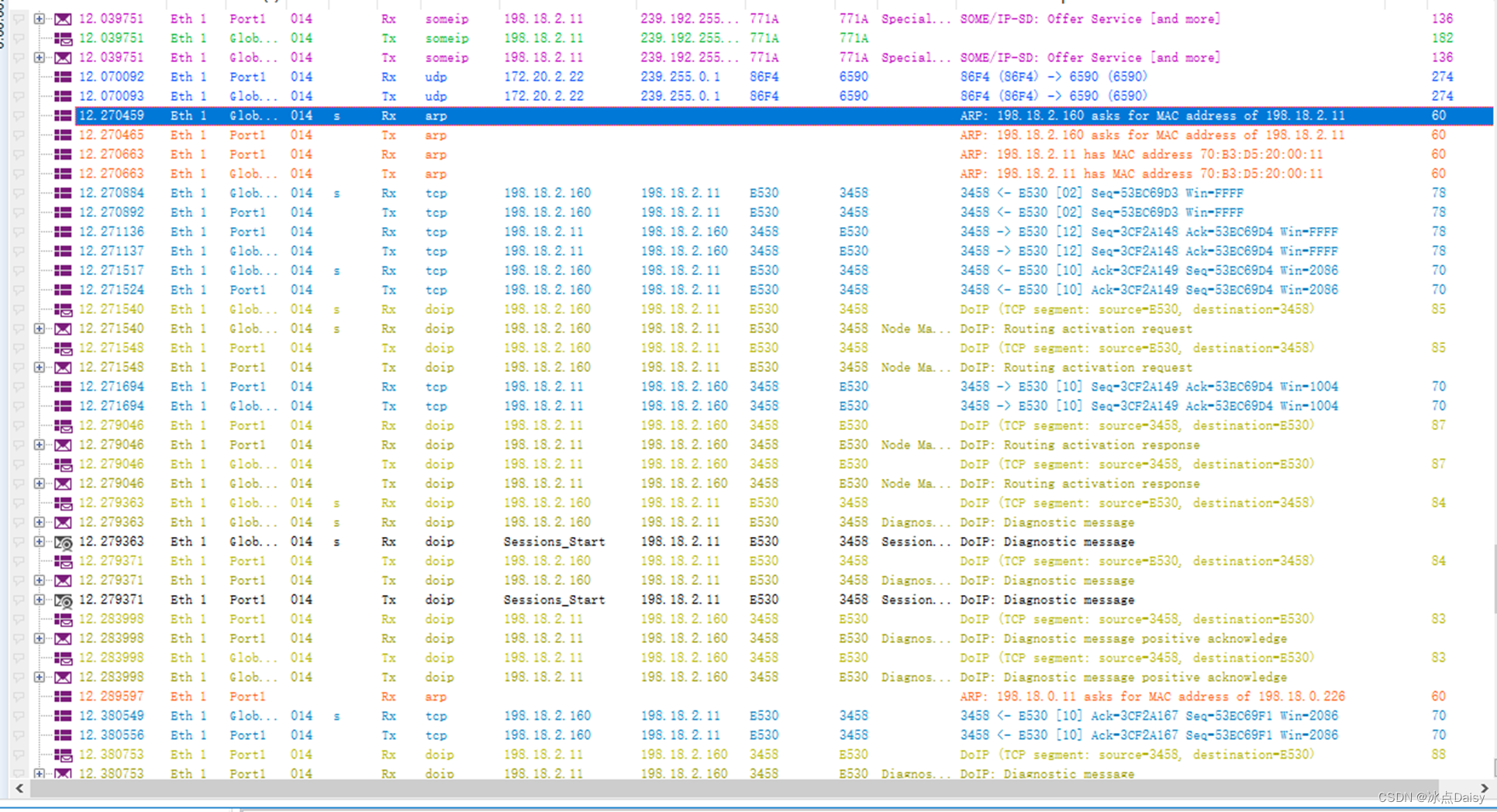This screenshot has width=1497, height=812.
Task: Expand the first SOME/IP-SD Offer Service frame
Action: tap(39, 19)
